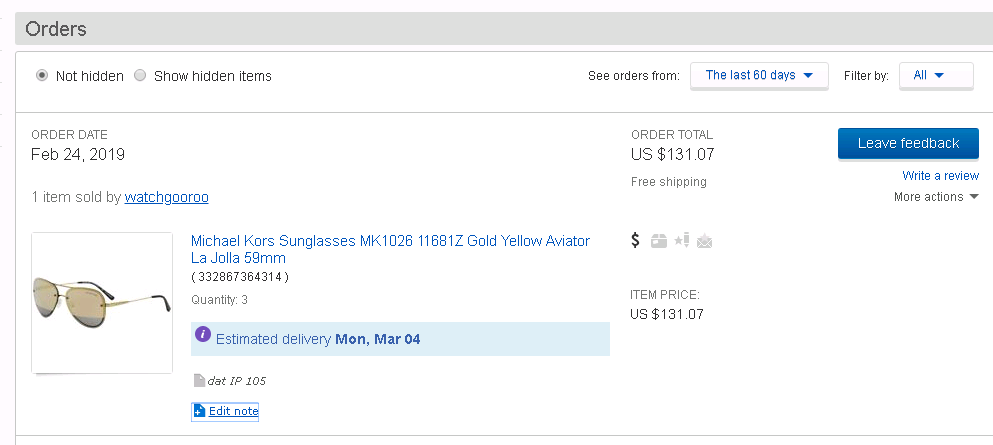The height and width of the screenshot is (445, 993).
Task: Select the Not hidden radio button
Action: tap(42, 76)
